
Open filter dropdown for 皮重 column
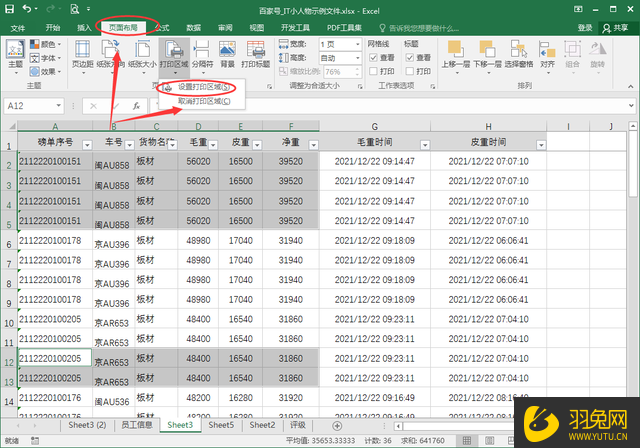[257, 145]
